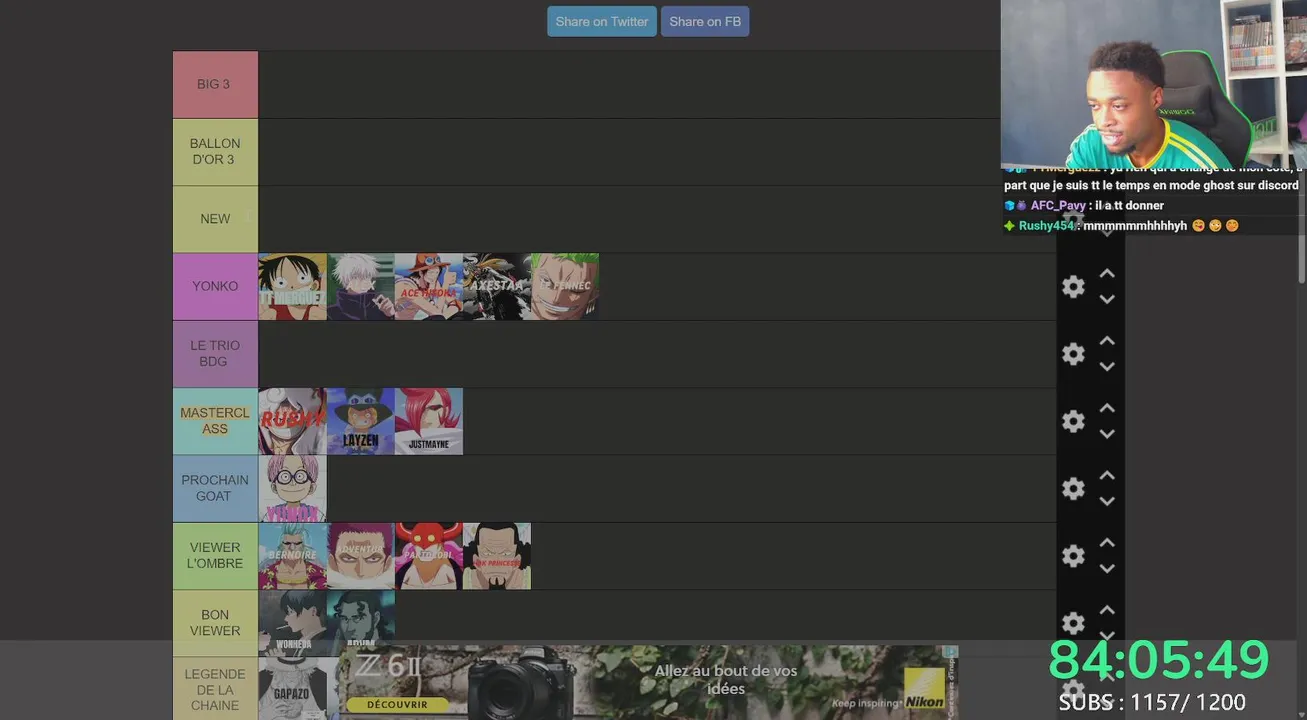Move YONKO tier down with arrow
The width and height of the screenshot is (1307, 720).
coord(1107,299)
